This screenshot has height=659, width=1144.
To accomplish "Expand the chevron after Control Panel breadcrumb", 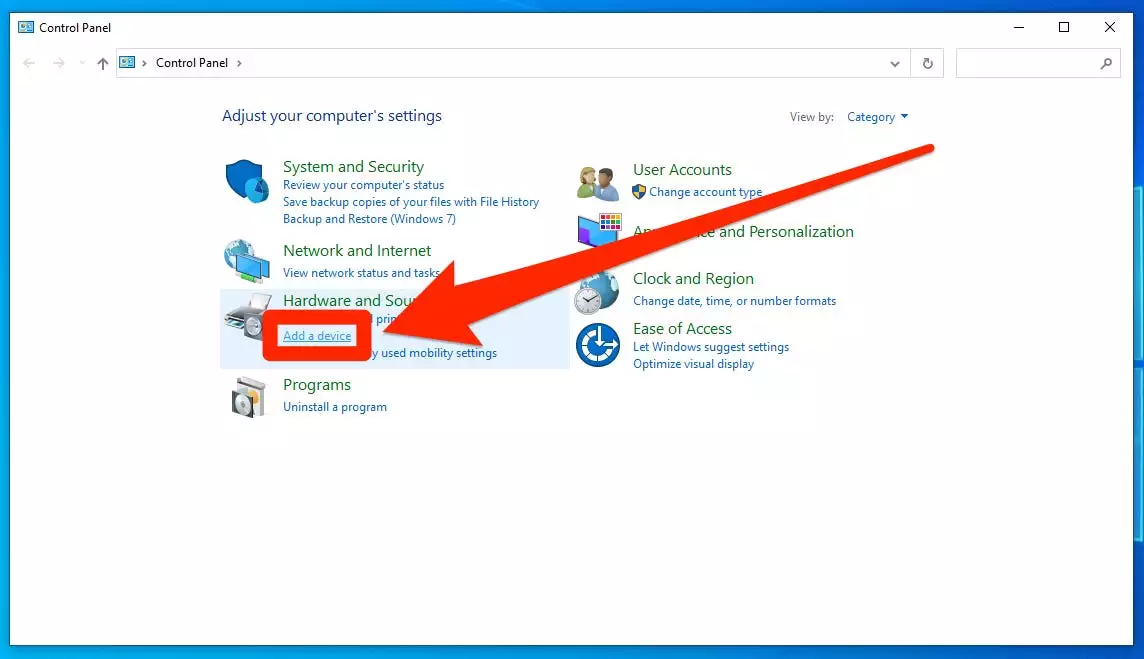I will (x=239, y=63).
